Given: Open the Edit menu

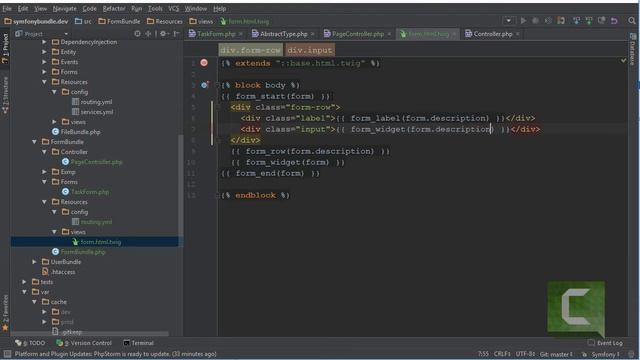Looking at the screenshot, I should [23, 8].
